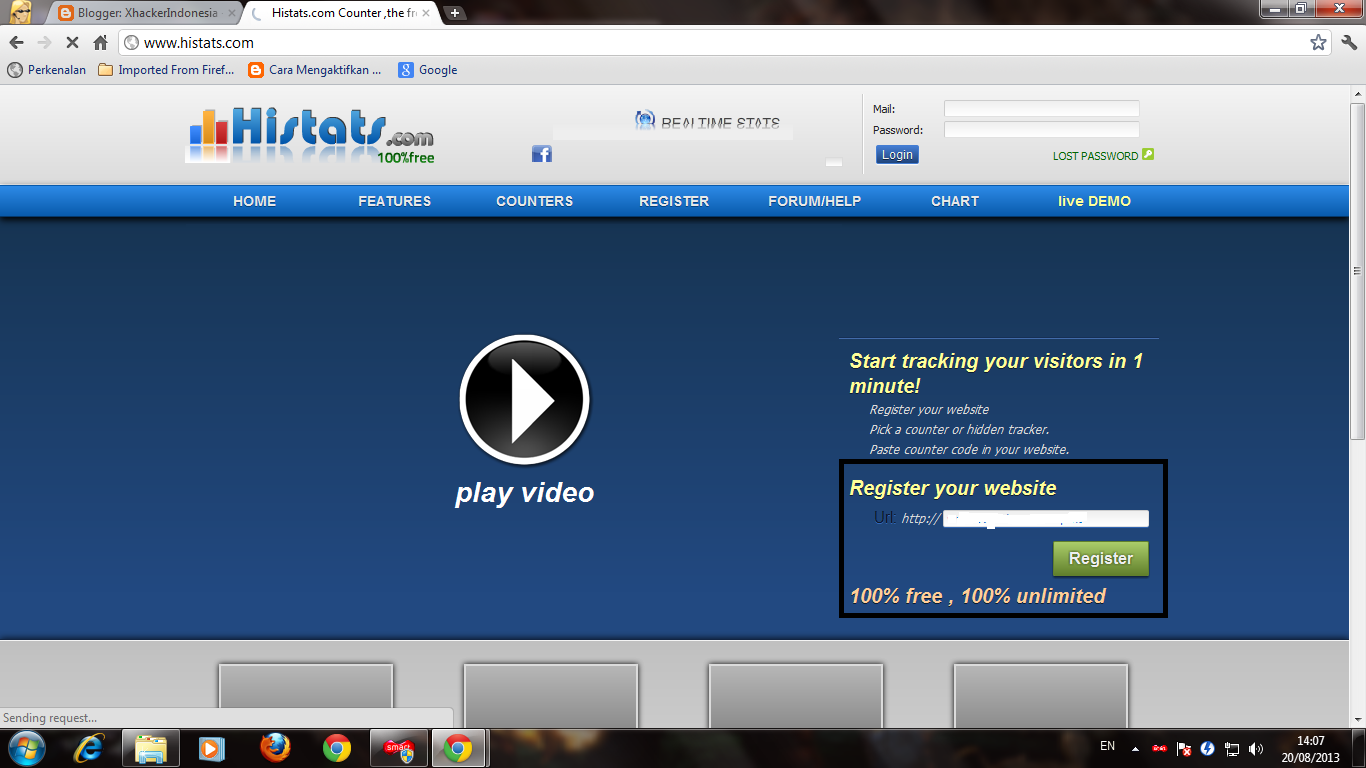Click the Password input field
Viewport: 1366px width, 768px height.
click(1041, 130)
